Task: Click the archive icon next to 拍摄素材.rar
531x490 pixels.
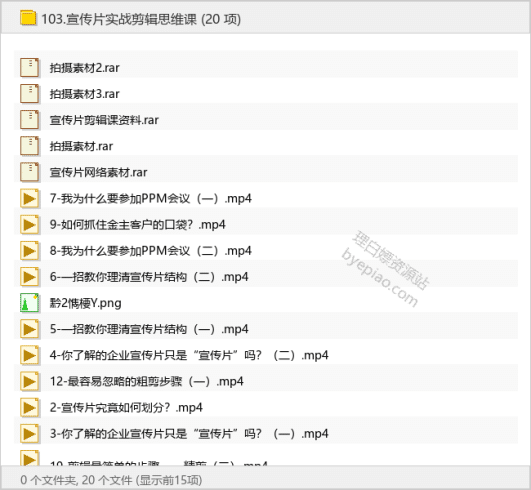Action: (x=29, y=146)
